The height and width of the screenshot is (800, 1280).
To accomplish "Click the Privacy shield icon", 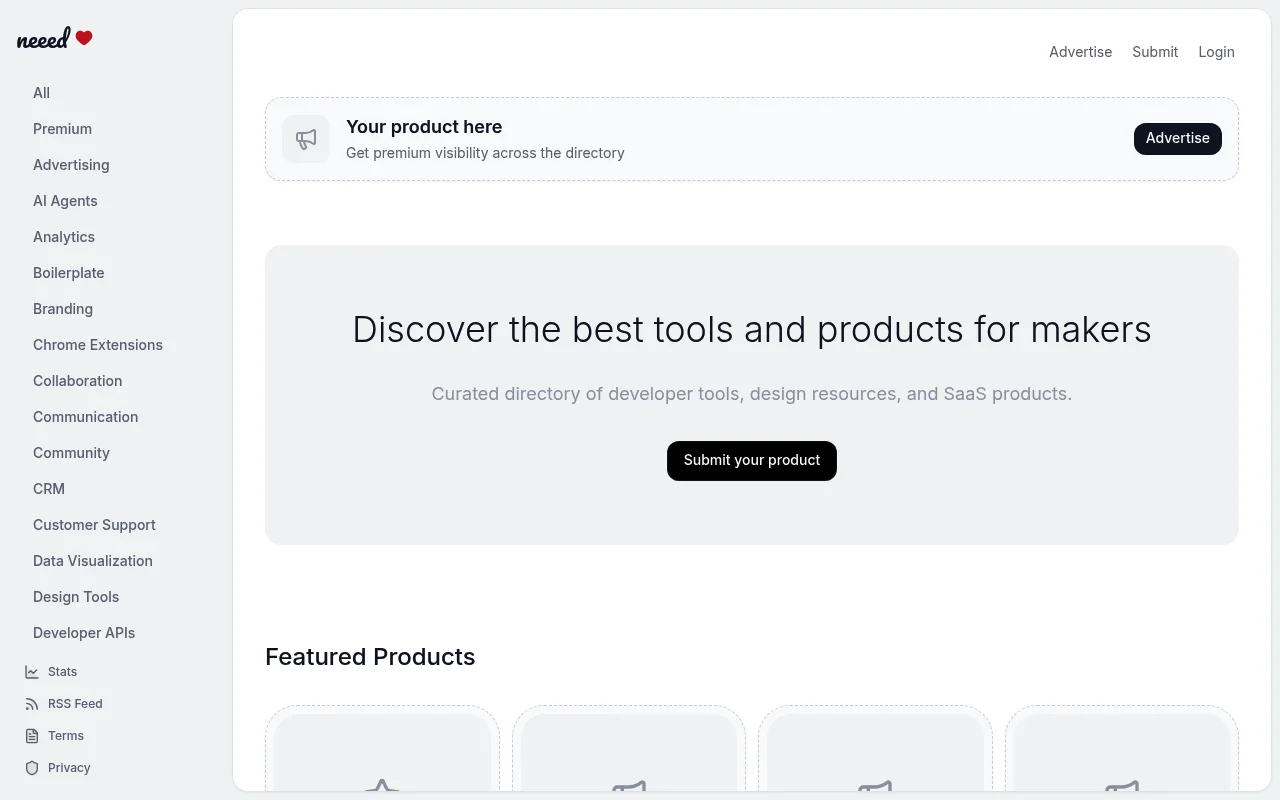I will coord(32,767).
